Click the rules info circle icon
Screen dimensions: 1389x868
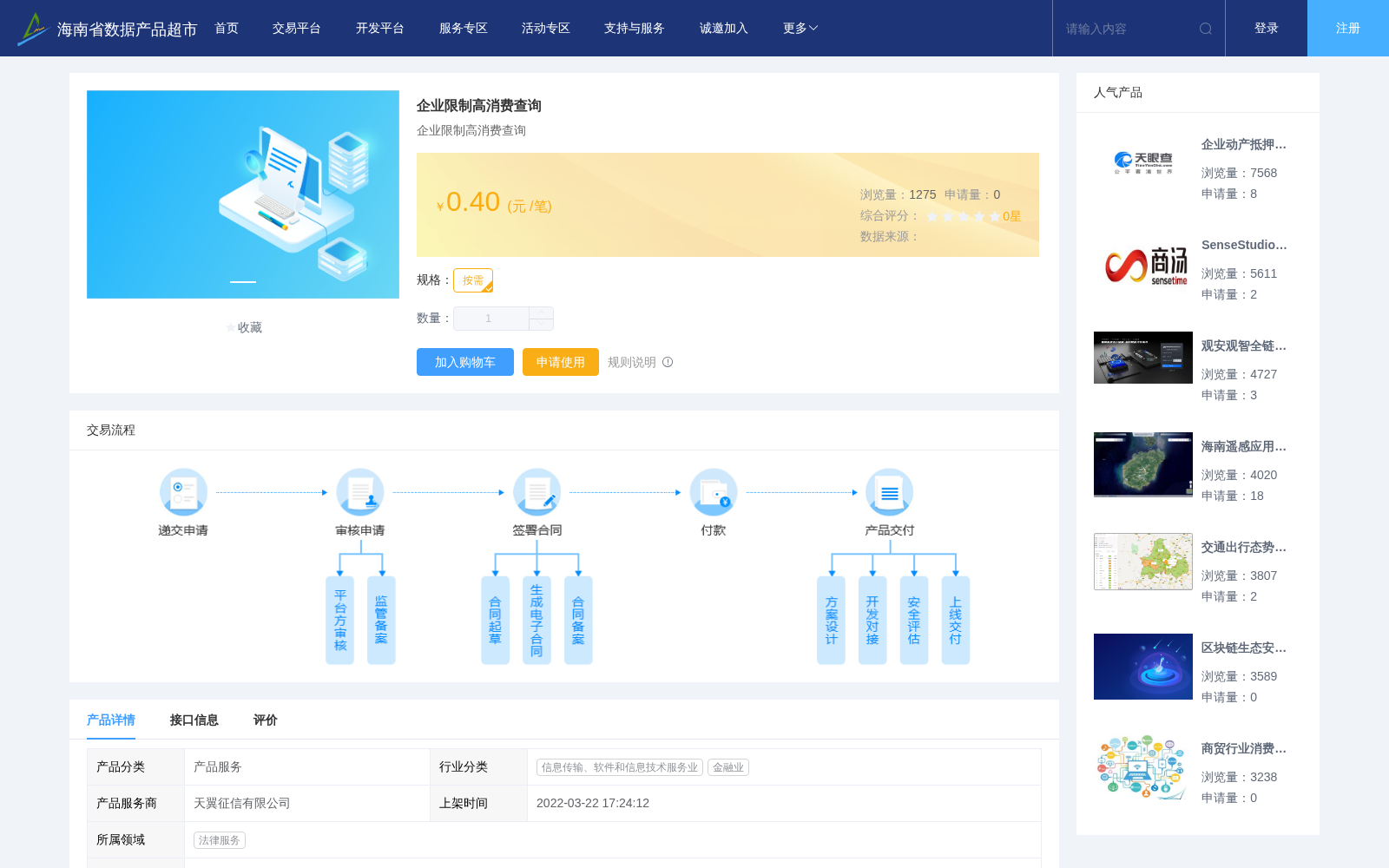coord(668,362)
